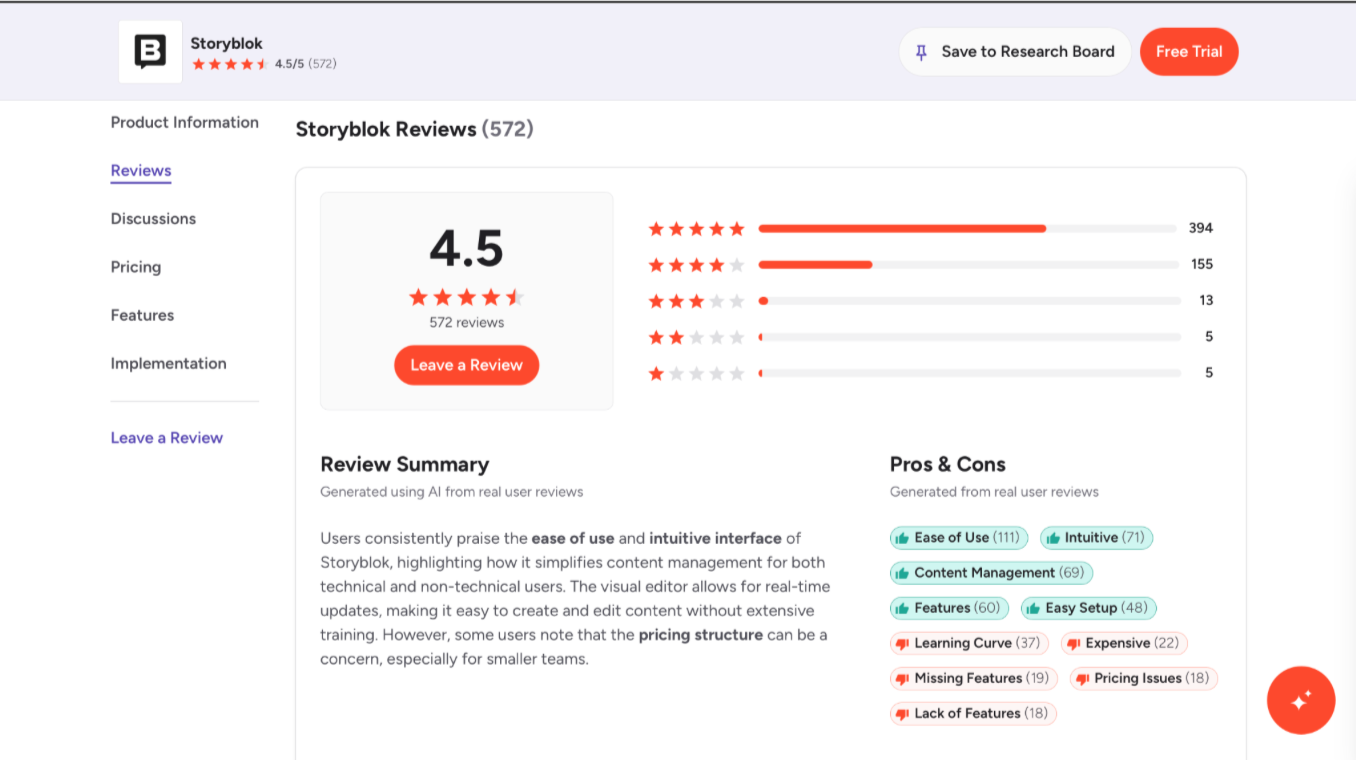Screen dimensions: 1356x760
Task: Click the Leave a Review sidebar link
Action: [x=166, y=438]
